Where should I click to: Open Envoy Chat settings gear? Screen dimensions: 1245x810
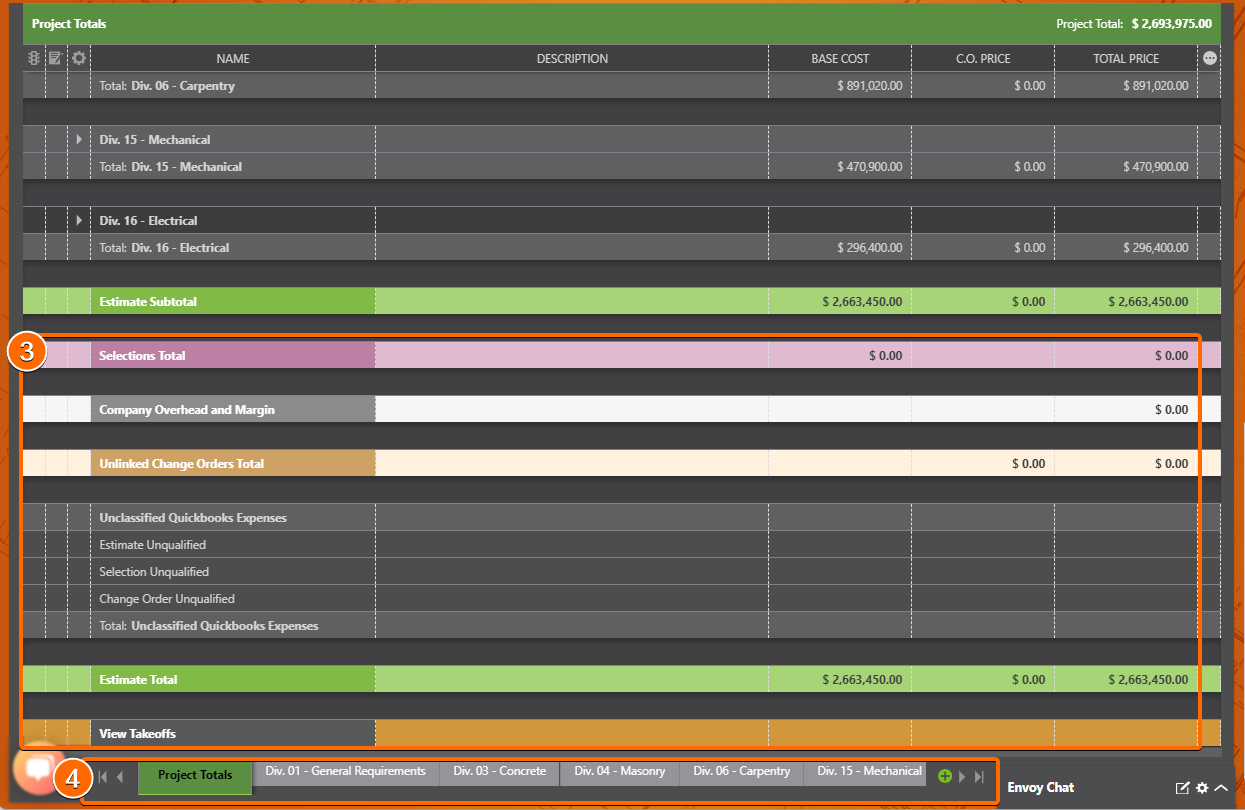[1203, 789]
